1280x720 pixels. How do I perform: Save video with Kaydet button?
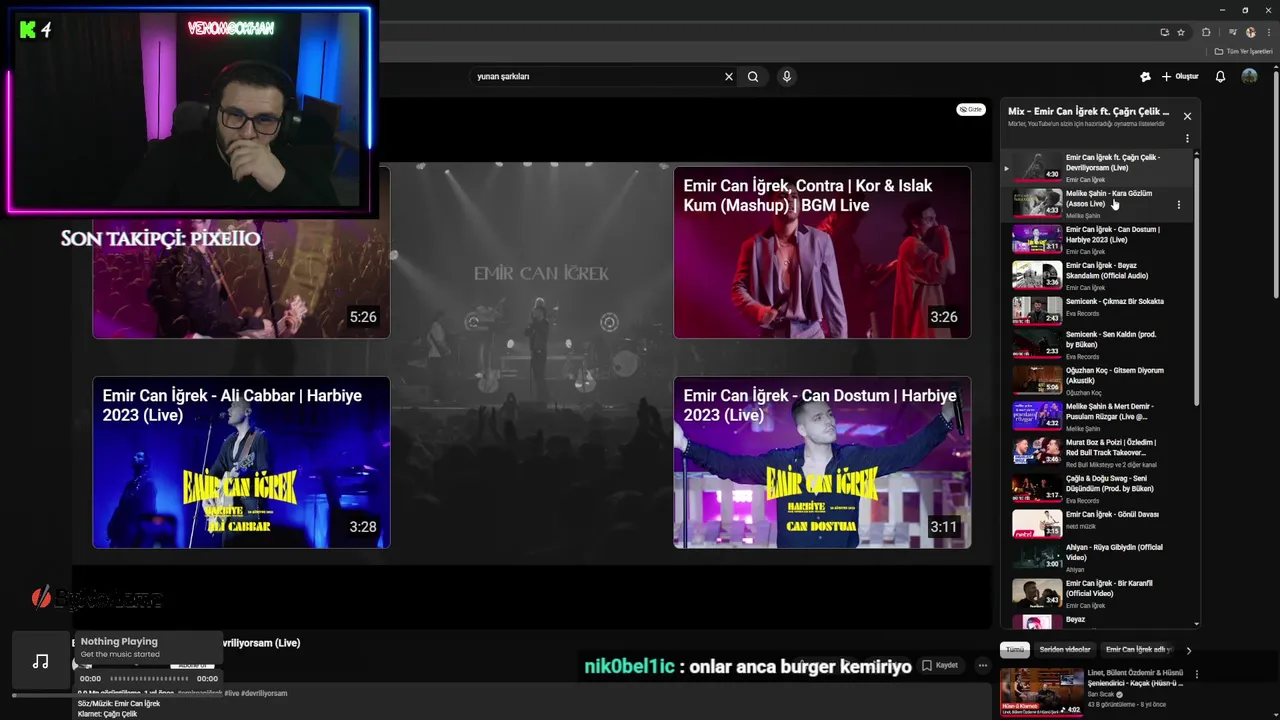click(x=940, y=665)
